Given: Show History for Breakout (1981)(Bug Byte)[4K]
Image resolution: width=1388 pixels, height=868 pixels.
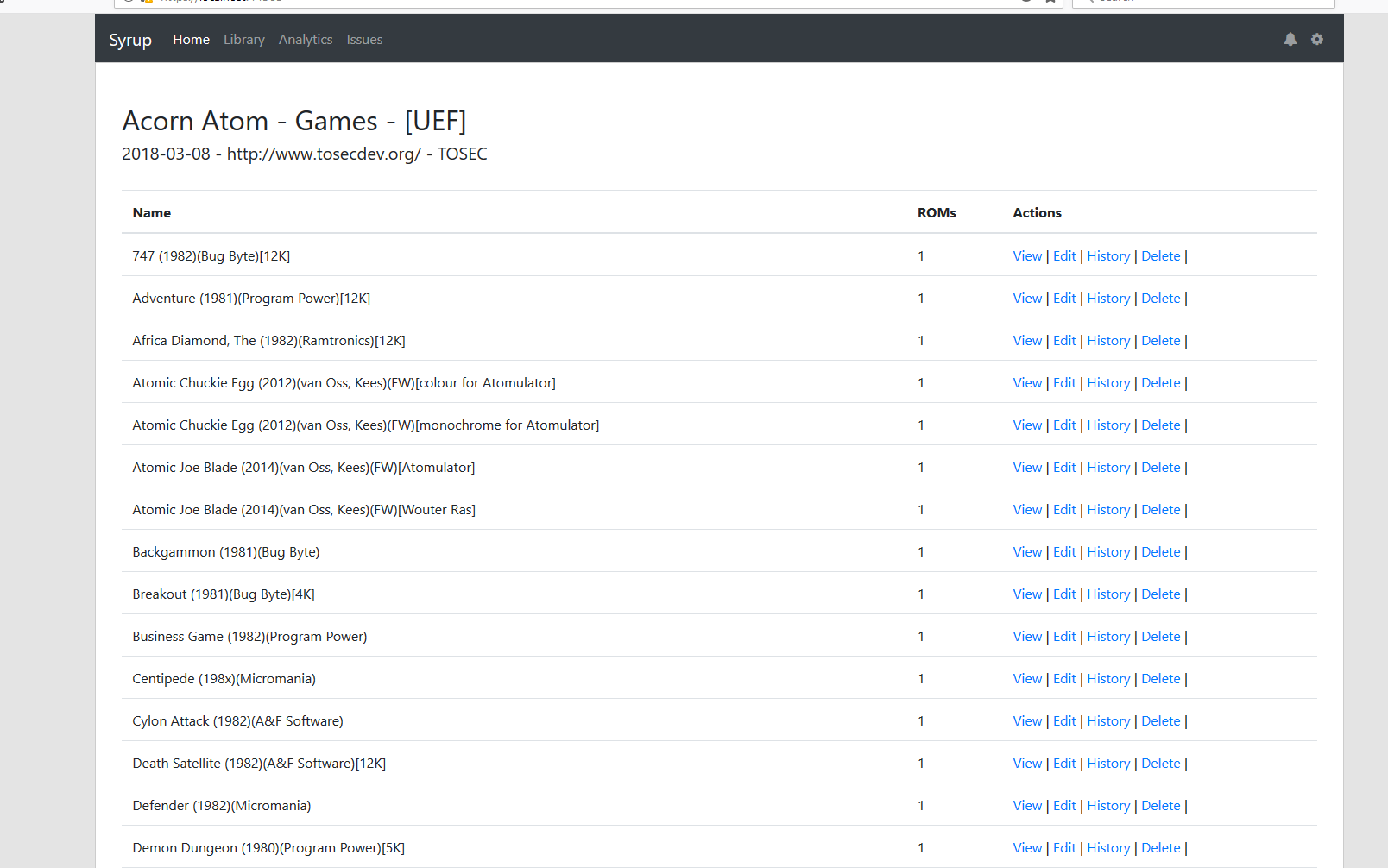Looking at the screenshot, I should point(1108,594).
